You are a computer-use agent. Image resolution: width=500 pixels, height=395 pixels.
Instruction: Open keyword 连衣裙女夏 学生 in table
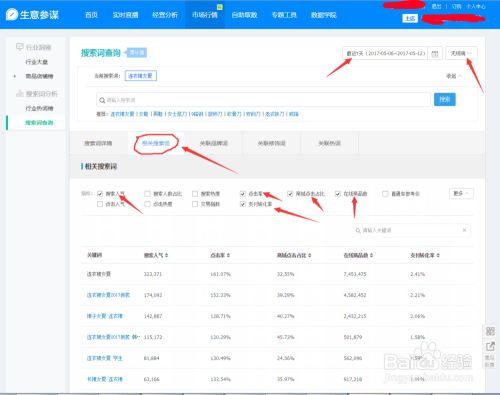[105, 358]
